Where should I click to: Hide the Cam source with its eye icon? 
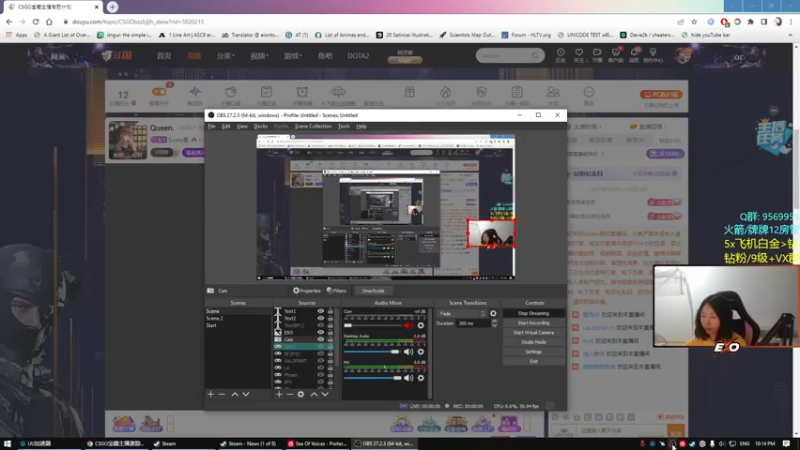point(320,339)
